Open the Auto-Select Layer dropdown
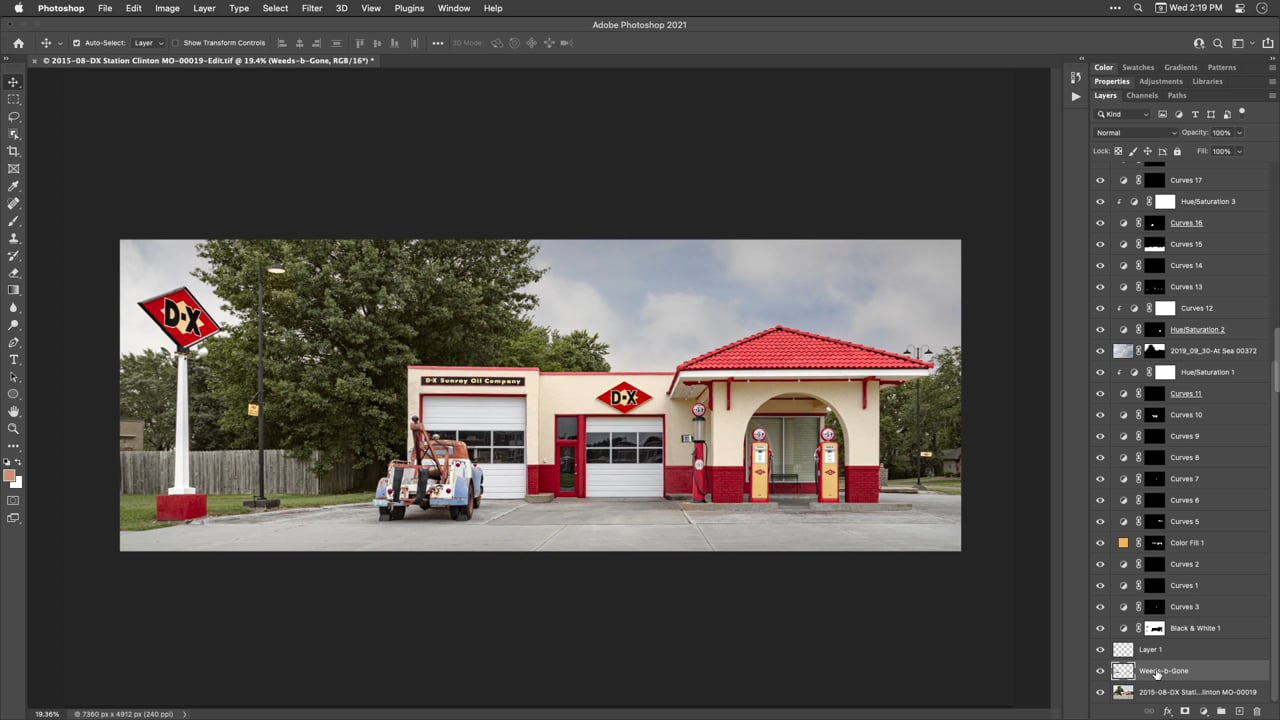Image resolution: width=1280 pixels, height=720 pixels. pos(148,43)
